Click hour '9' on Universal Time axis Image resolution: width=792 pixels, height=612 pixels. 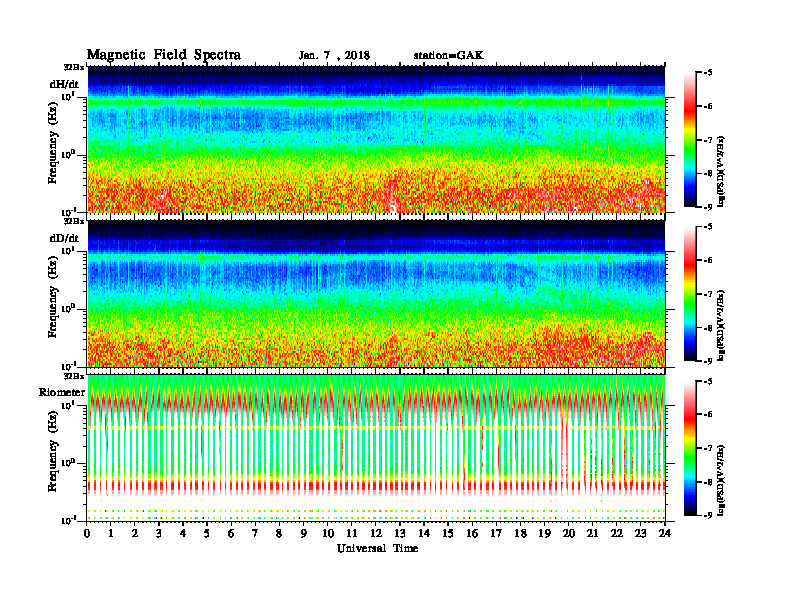pos(304,534)
